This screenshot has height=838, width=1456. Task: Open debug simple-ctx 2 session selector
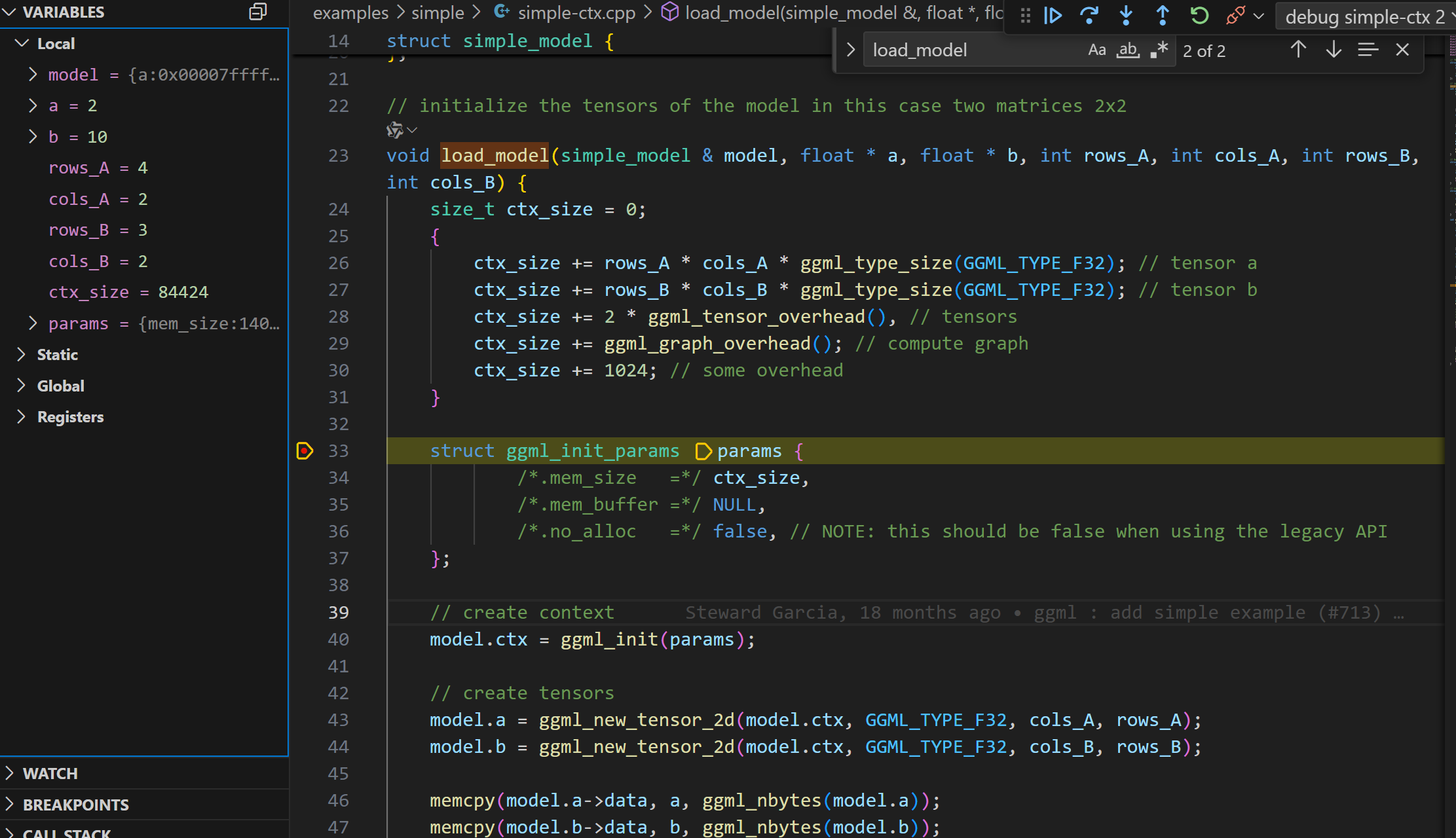[x=1364, y=16]
